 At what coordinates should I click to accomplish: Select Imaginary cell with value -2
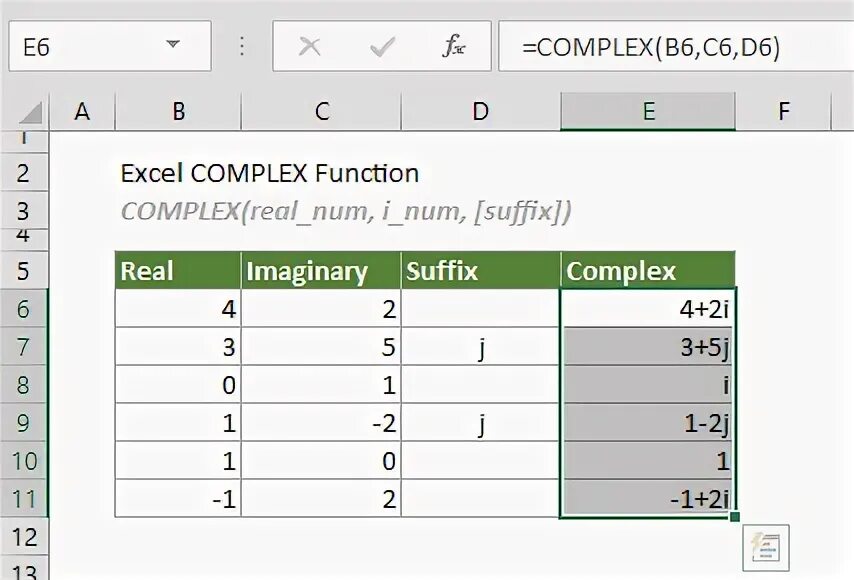(x=321, y=423)
